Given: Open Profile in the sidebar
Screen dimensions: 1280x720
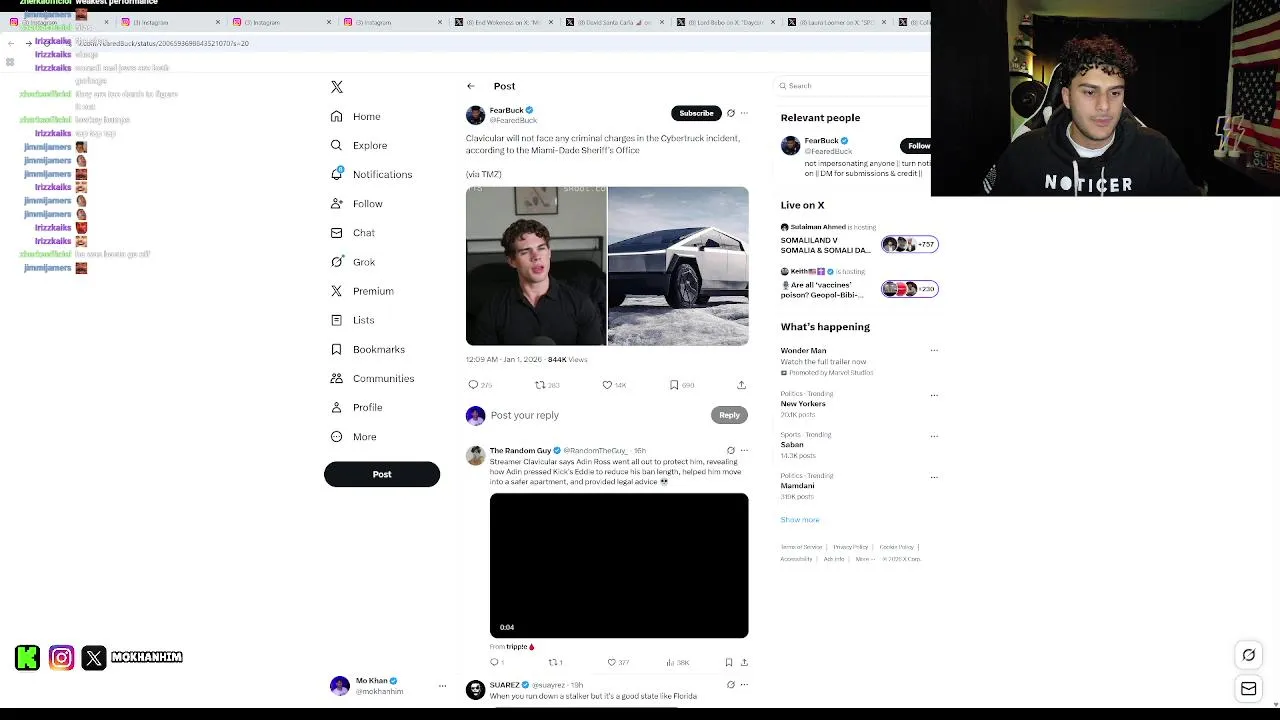Looking at the screenshot, I should (x=357, y=407).
